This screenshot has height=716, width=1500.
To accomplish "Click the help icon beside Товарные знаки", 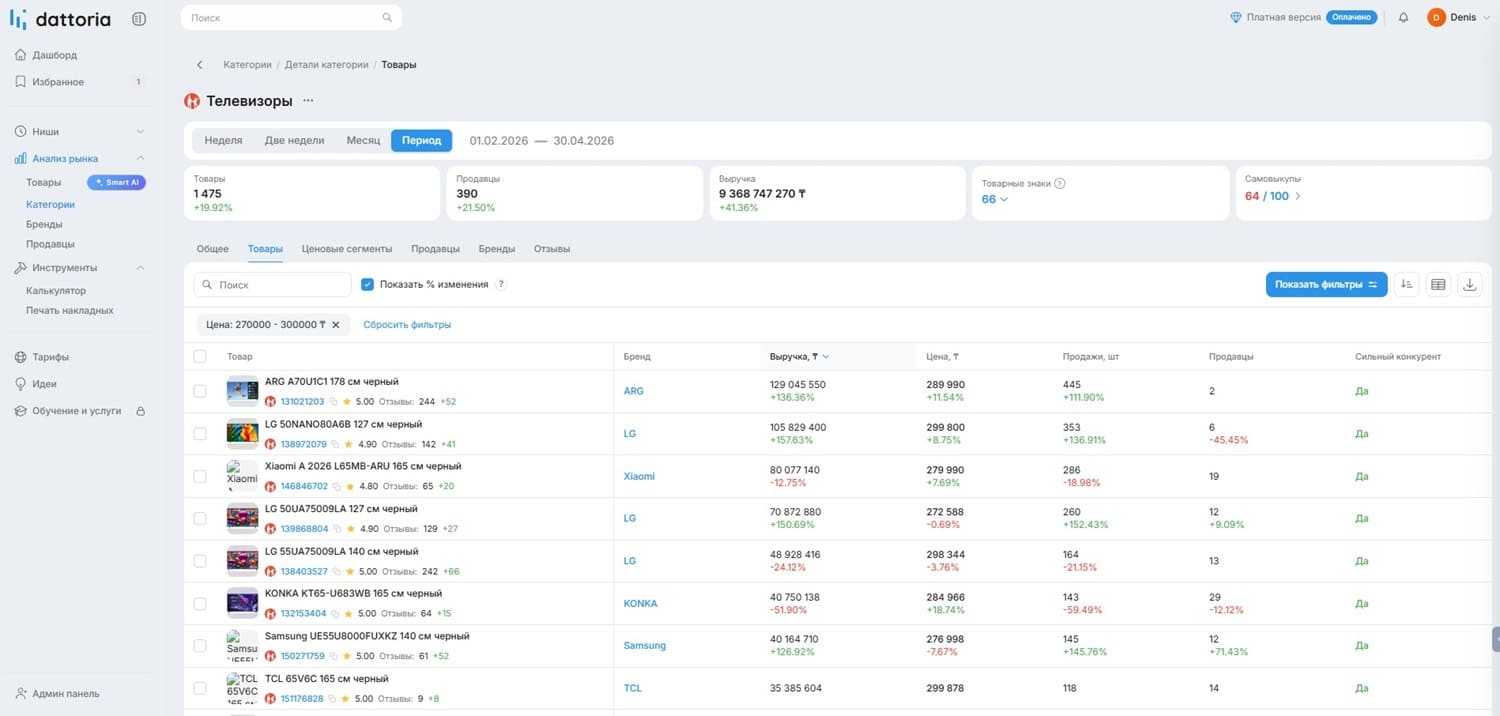I will pos(1060,183).
